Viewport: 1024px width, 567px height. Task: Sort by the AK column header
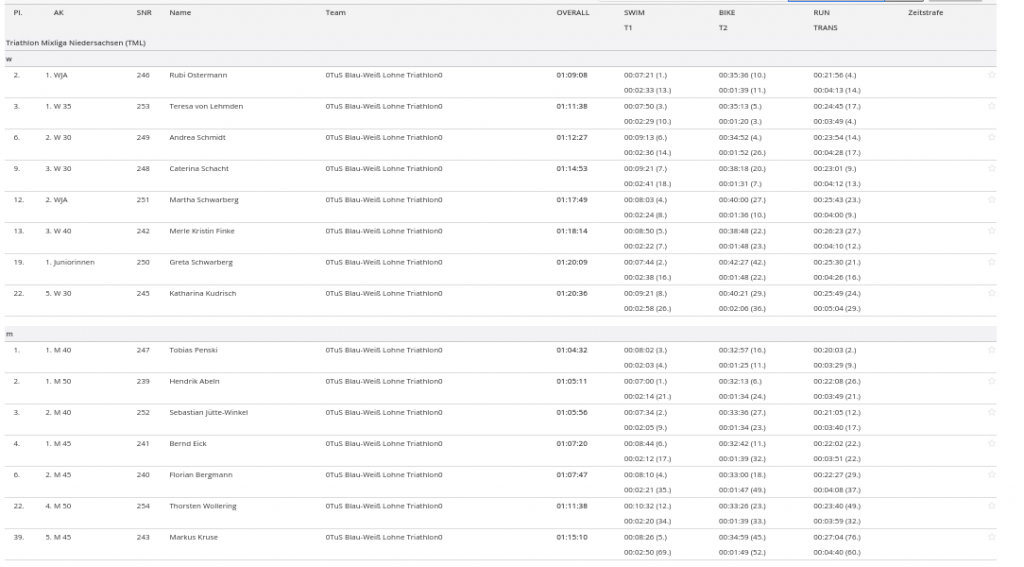click(x=59, y=12)
